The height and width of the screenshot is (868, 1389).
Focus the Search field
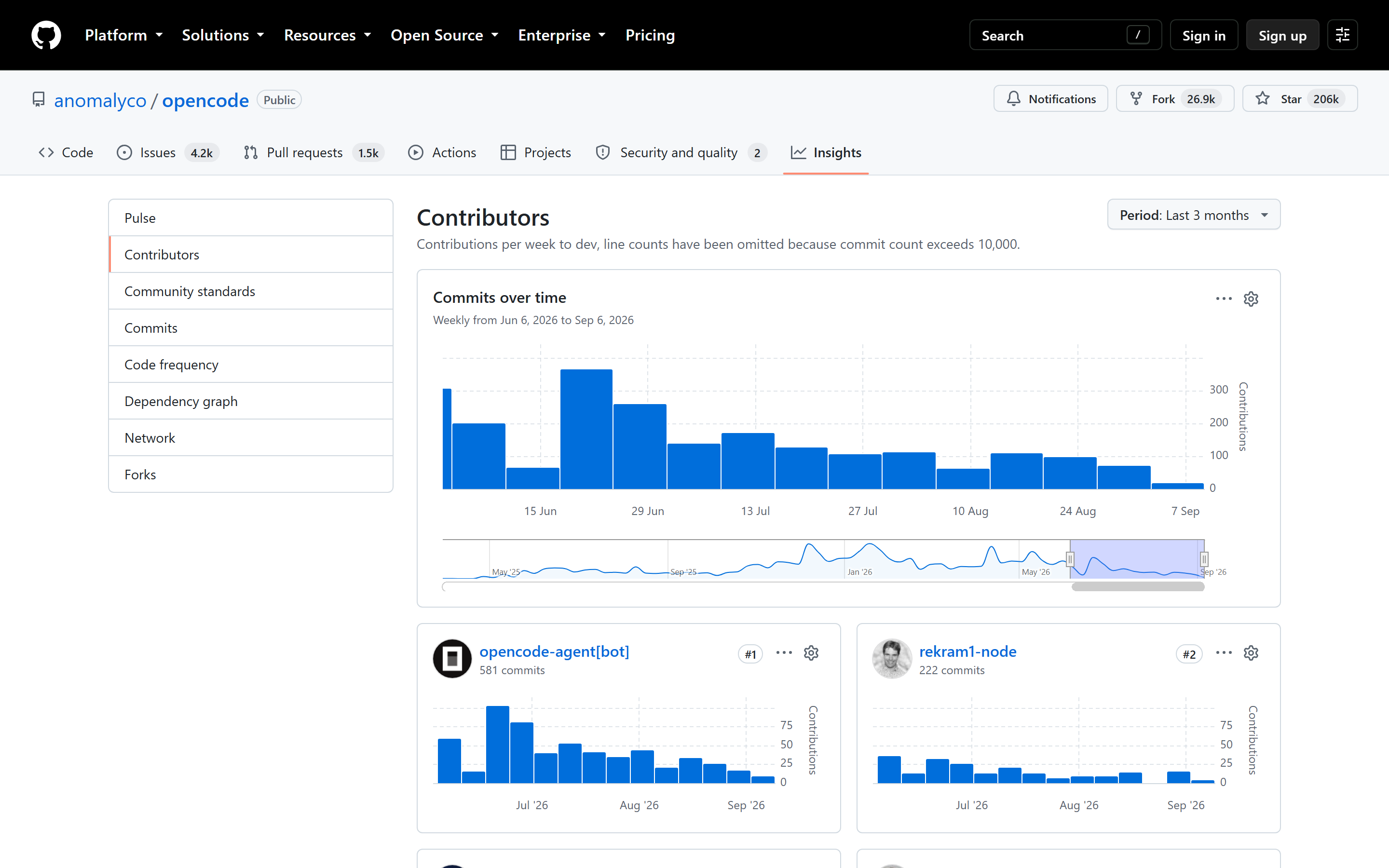click(x=1065, y=35)
